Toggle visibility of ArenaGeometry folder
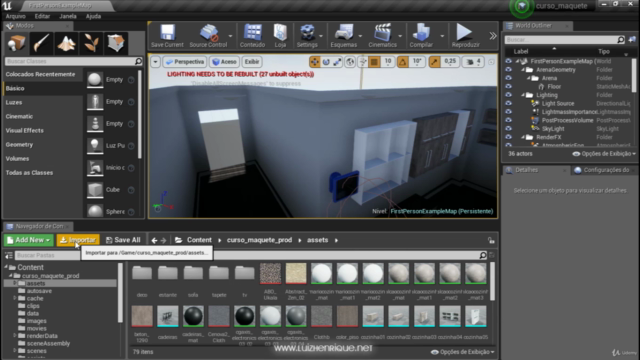This screenshot has width=640, height=360. tap(509, 70)
